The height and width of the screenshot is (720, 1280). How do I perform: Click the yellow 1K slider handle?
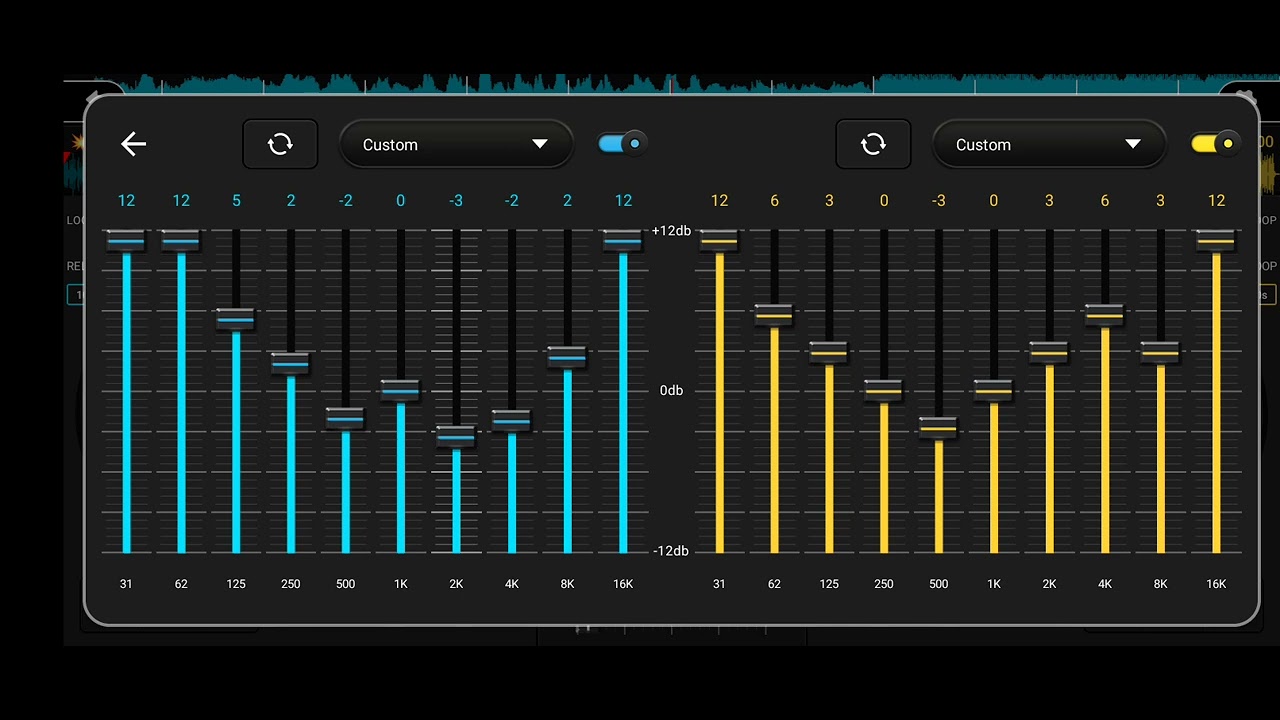tap(993, 390)
